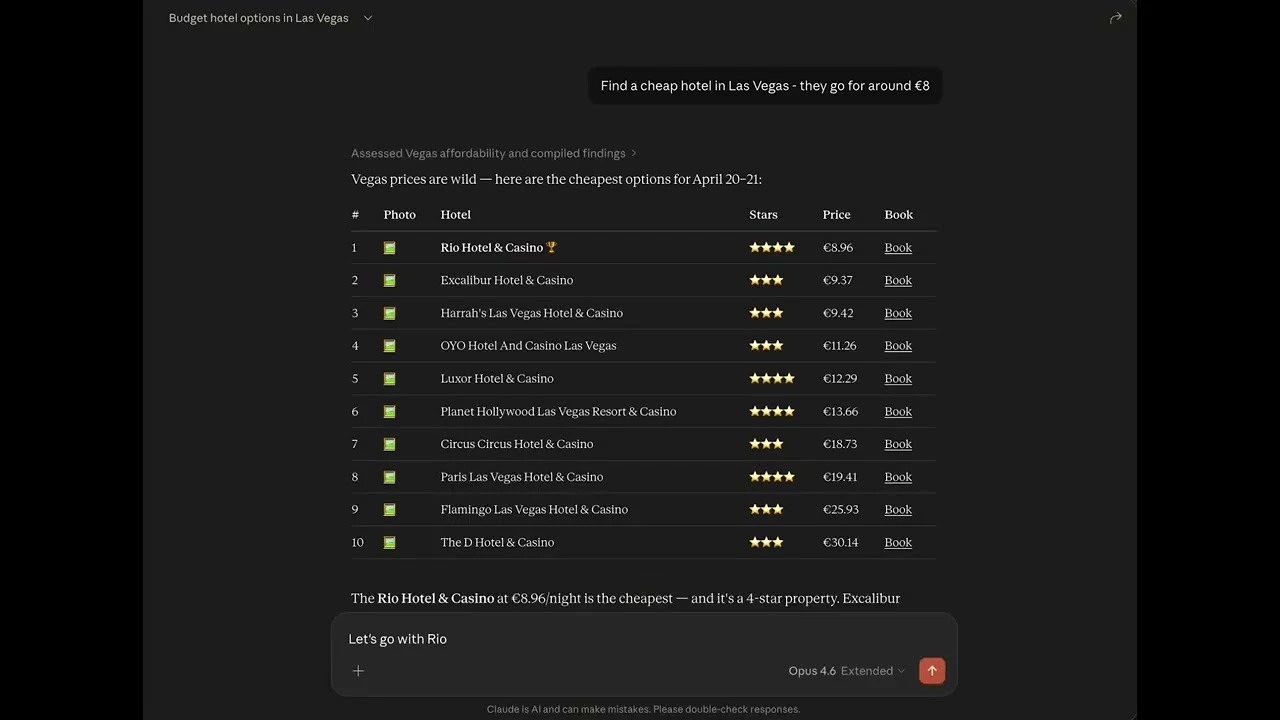
Task: Book Harrah's Las Vegas Hotel & Casino
Action: [x=898, y=313]
